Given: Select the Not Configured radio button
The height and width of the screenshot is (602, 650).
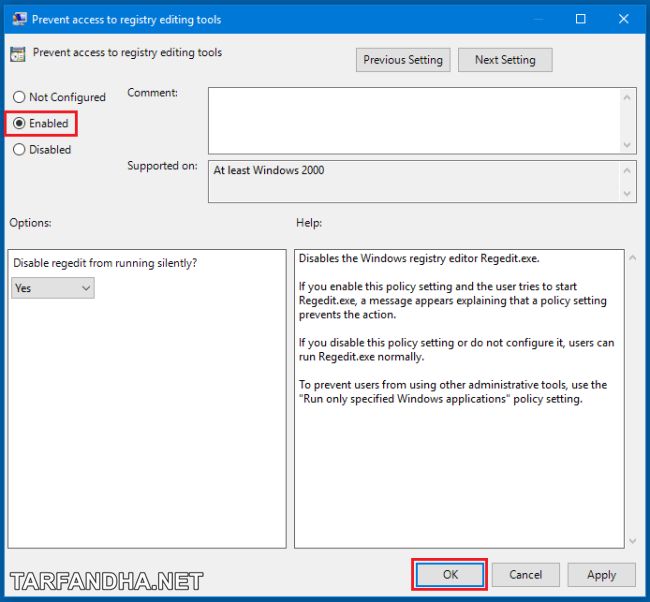Looking at the screenshot, I should tap(59, 97).
